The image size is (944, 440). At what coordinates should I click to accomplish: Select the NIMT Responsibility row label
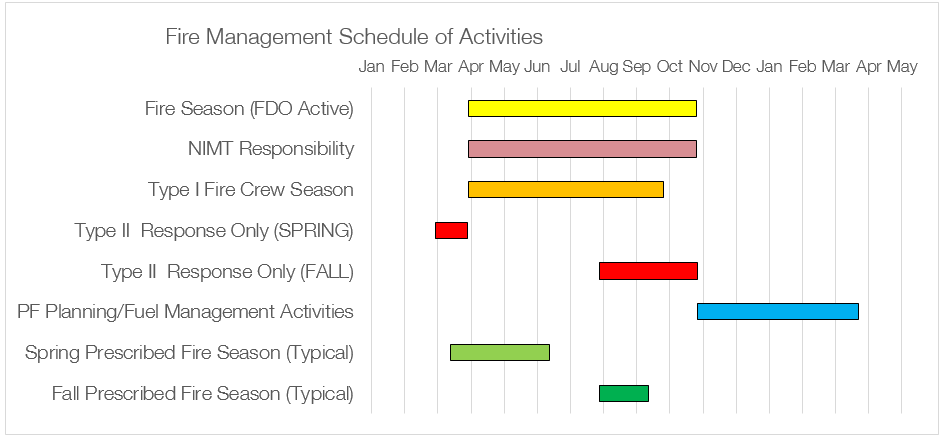coord(271,149)
